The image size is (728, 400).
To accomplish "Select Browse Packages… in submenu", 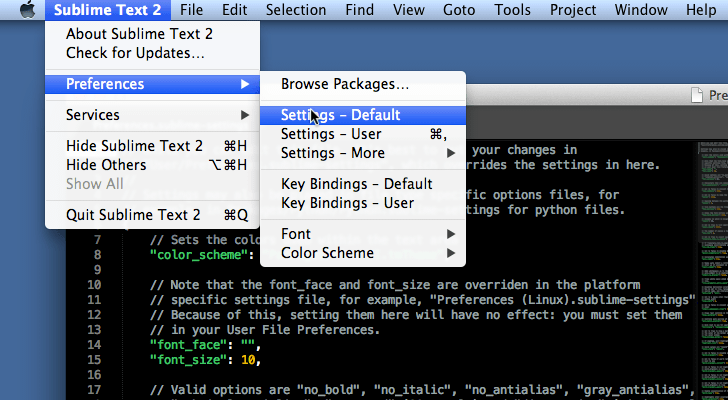I will coord(363,84).
